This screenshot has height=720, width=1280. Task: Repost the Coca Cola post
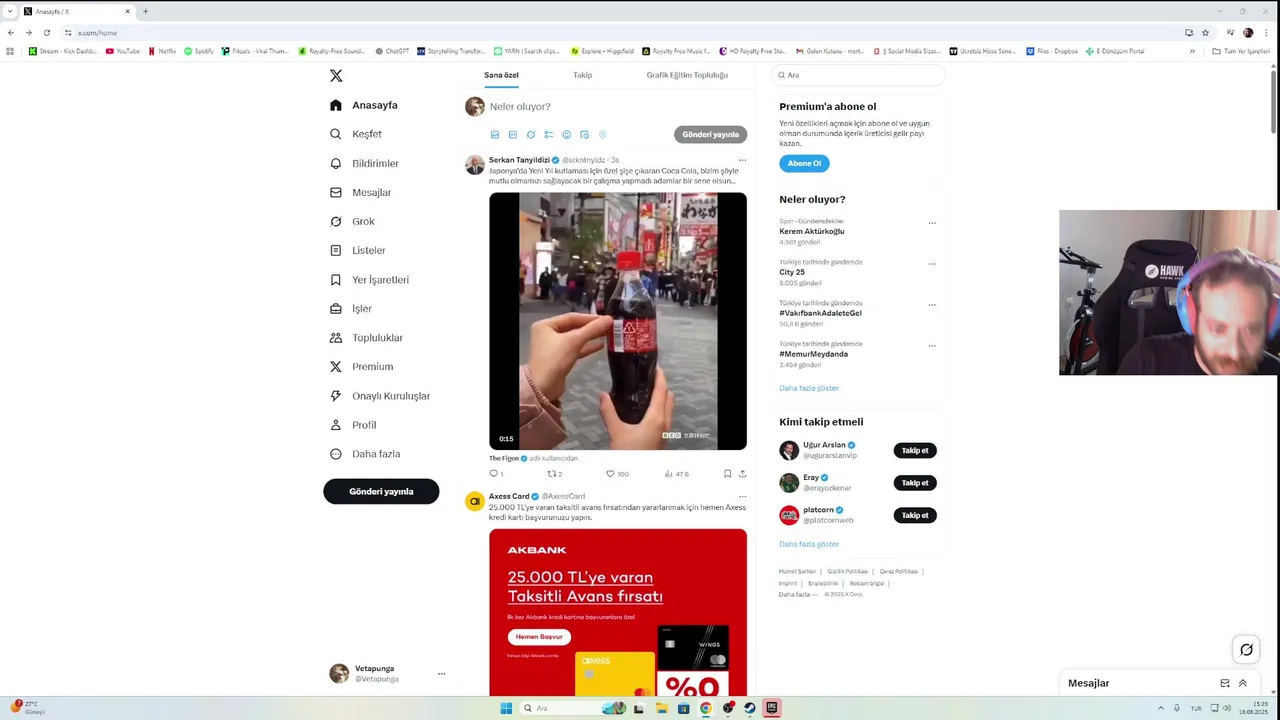click(x=554, y=474)
